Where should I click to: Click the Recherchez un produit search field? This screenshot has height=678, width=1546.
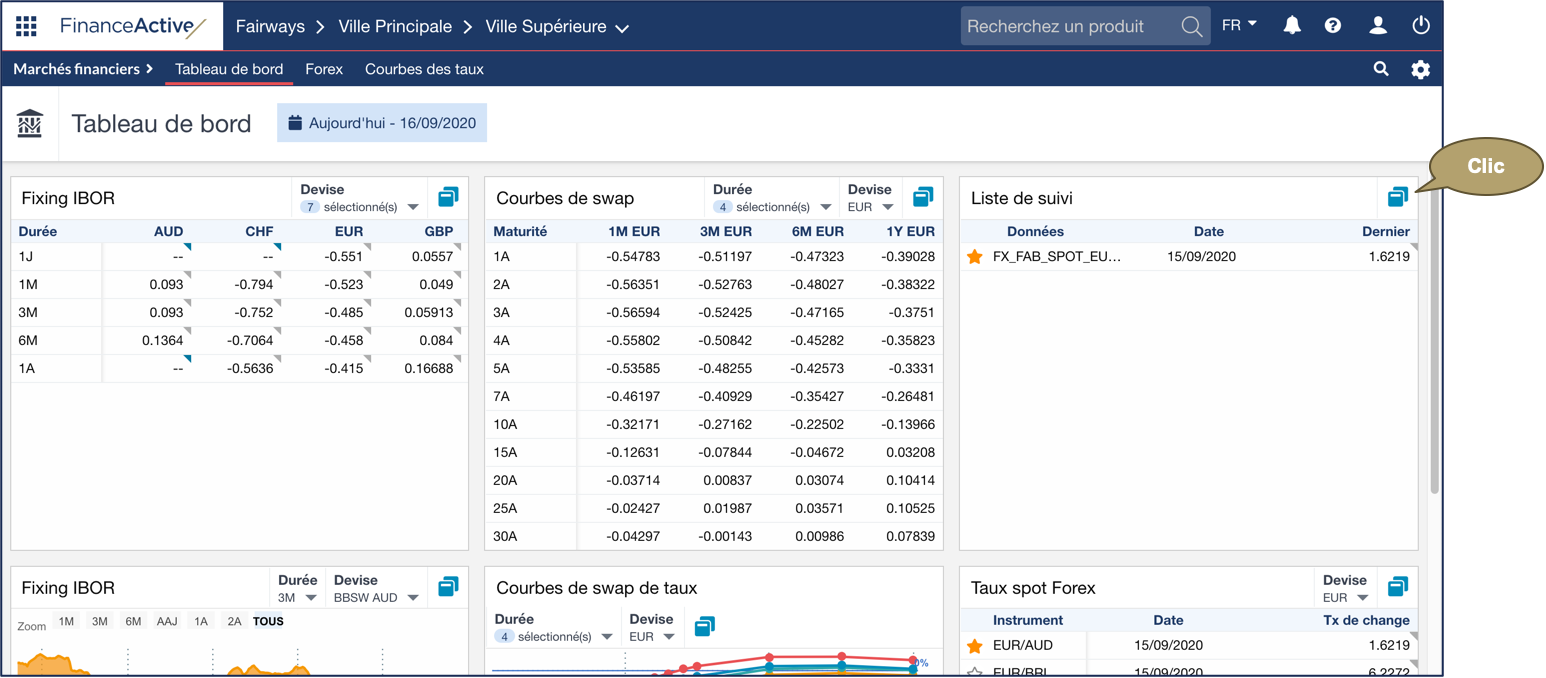pyautogui.click(x=1070, y=26)
